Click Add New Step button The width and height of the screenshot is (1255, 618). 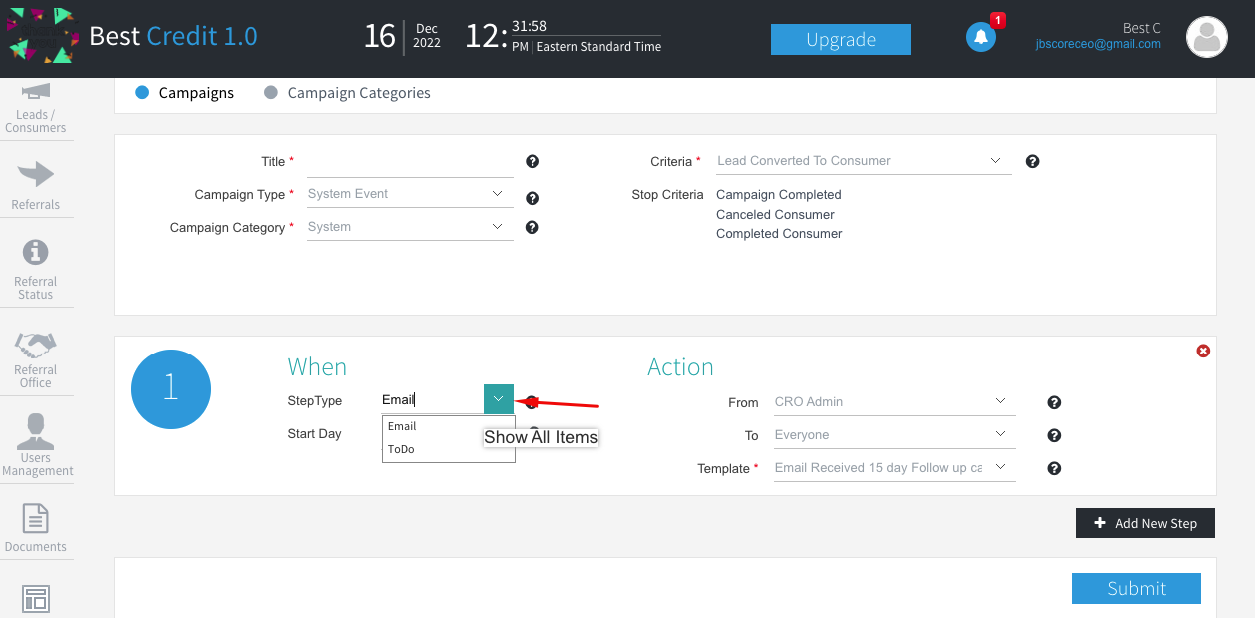[x=1145, y=523]
